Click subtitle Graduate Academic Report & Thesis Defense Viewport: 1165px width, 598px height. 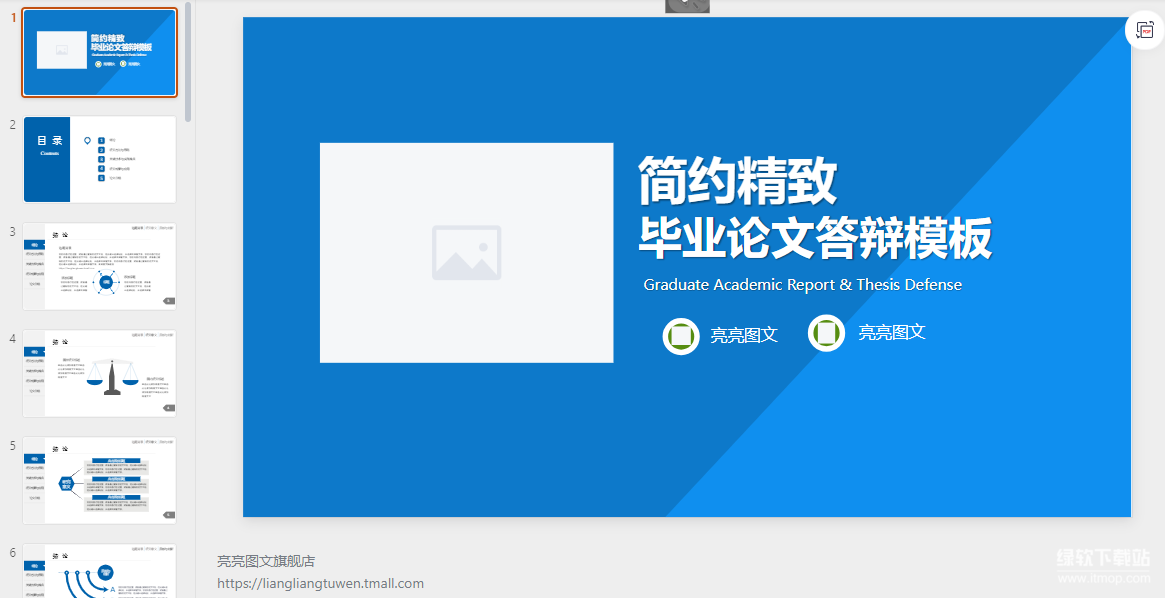(x=802, y=285)
